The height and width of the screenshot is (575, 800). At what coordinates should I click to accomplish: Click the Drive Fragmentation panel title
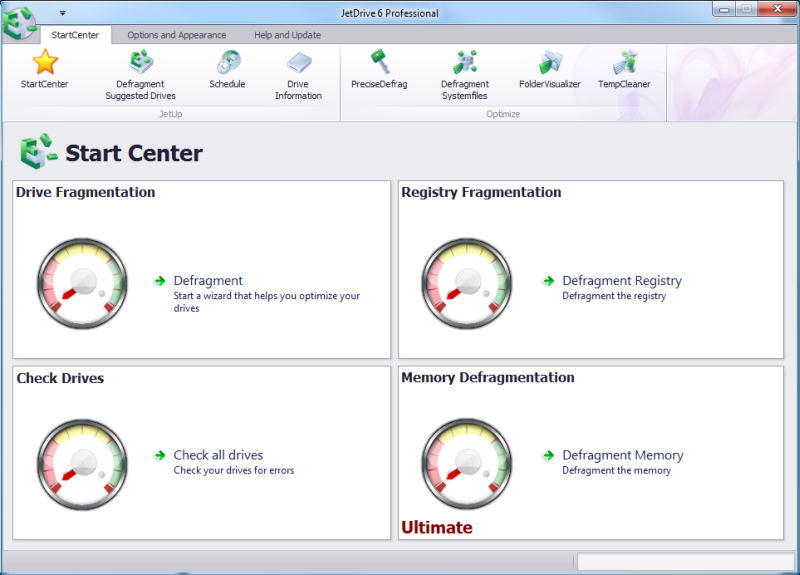(85, 192)
